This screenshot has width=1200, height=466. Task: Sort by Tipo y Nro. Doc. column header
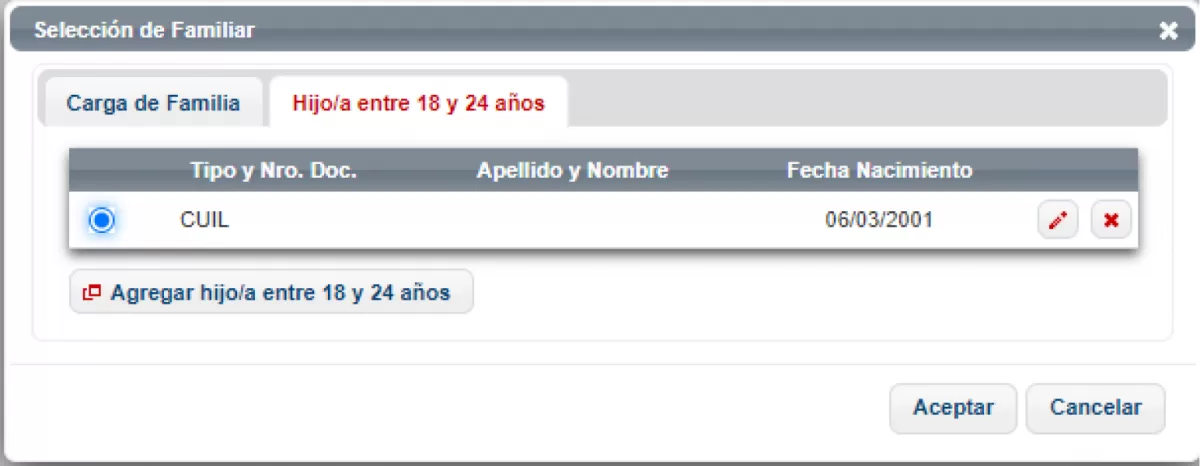273,171
